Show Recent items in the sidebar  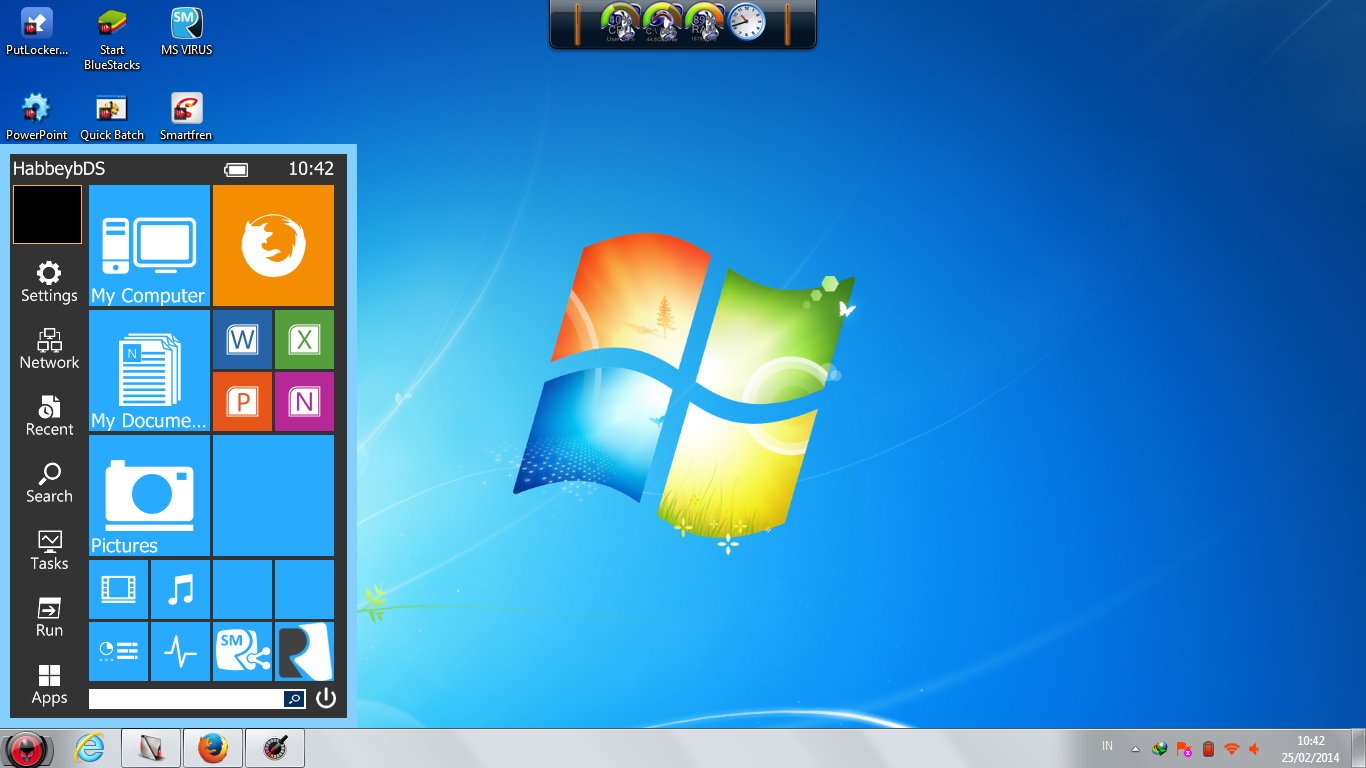49,416
